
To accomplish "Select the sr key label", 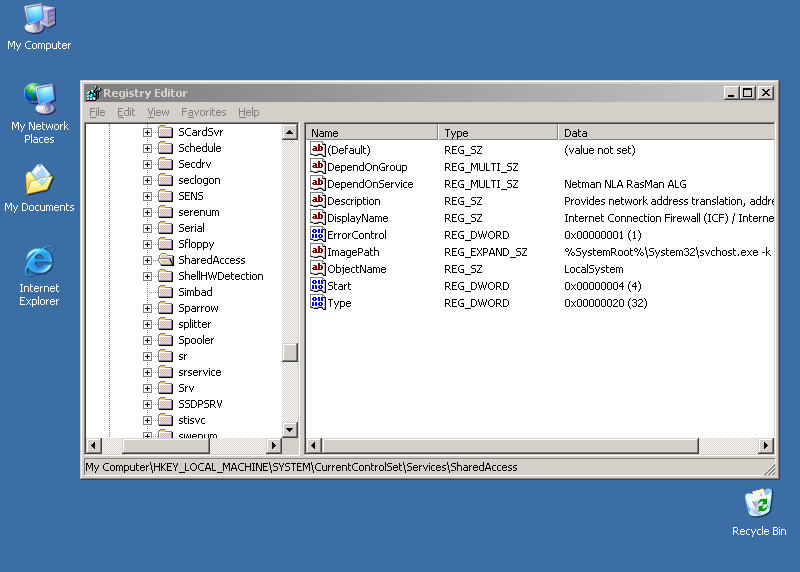I will pos(183,356).
